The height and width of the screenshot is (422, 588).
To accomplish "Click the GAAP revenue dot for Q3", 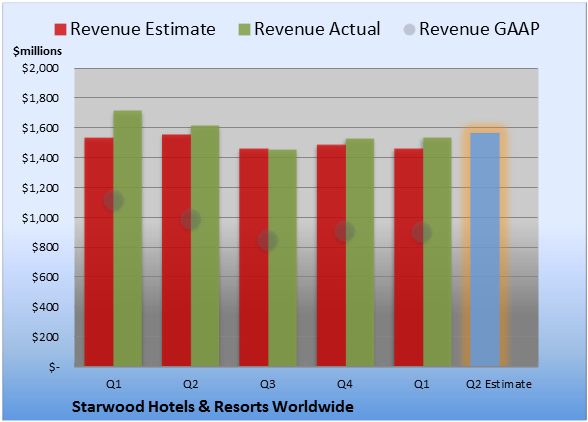I will point(268,240).
